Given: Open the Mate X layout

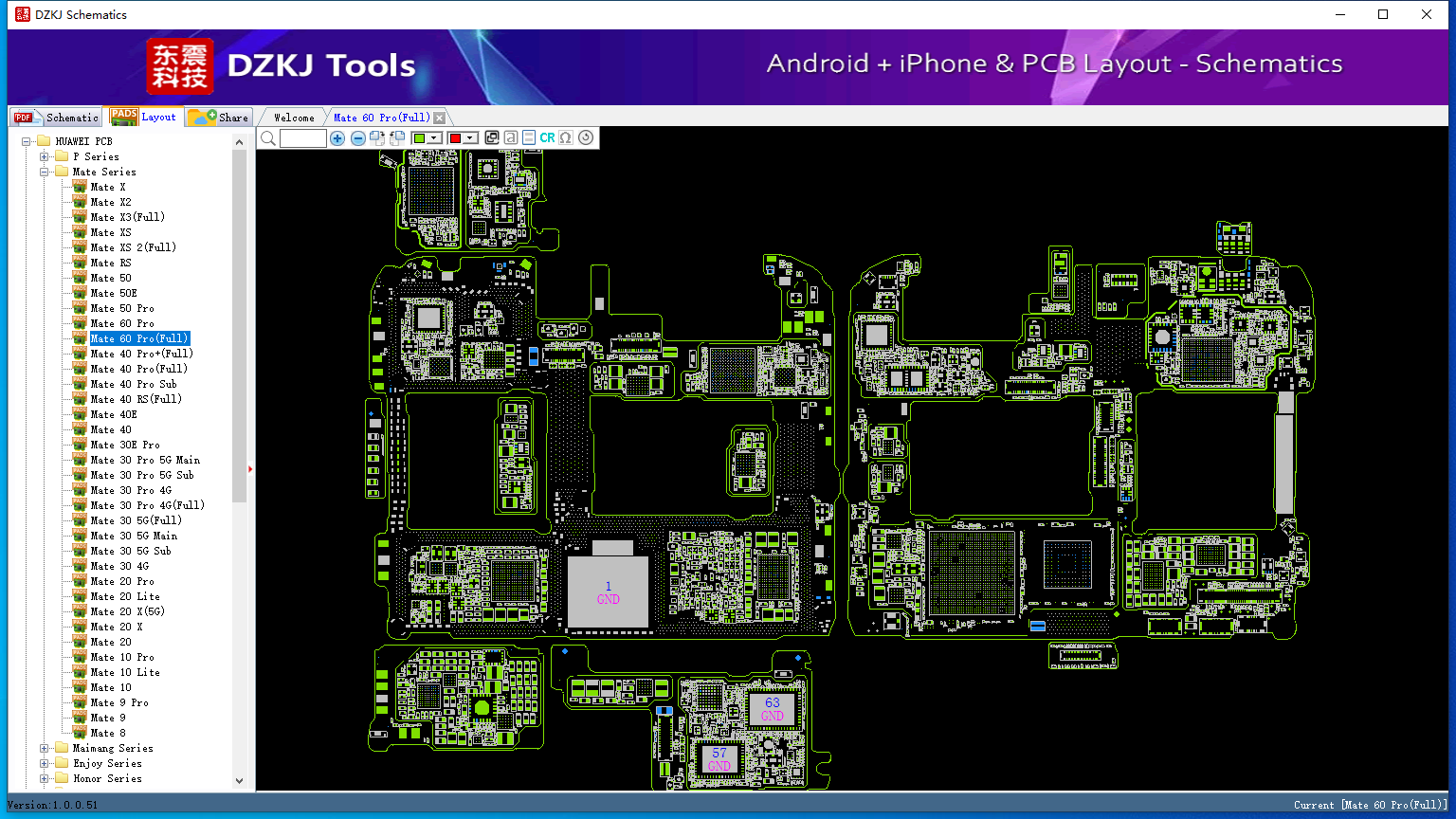Looking at the screenshot, I should point(107,187).
